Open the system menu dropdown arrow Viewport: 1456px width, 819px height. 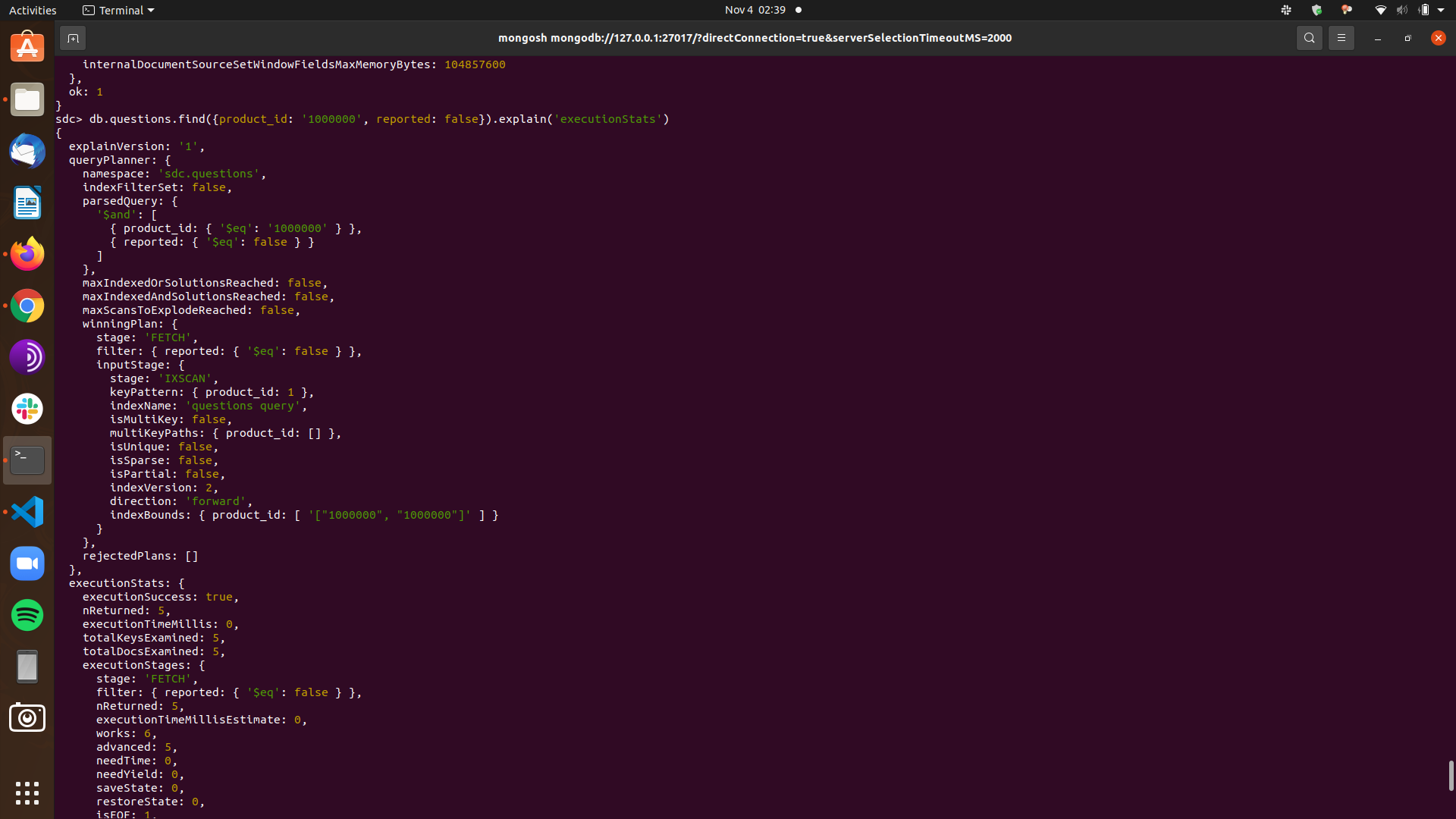click(1441, 10)
